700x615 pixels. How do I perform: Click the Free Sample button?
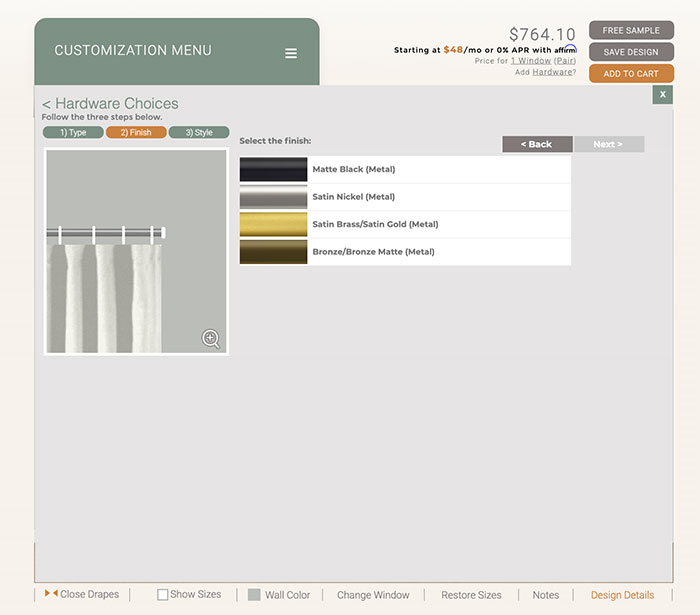pyautogui.click(x=631, y=30)
